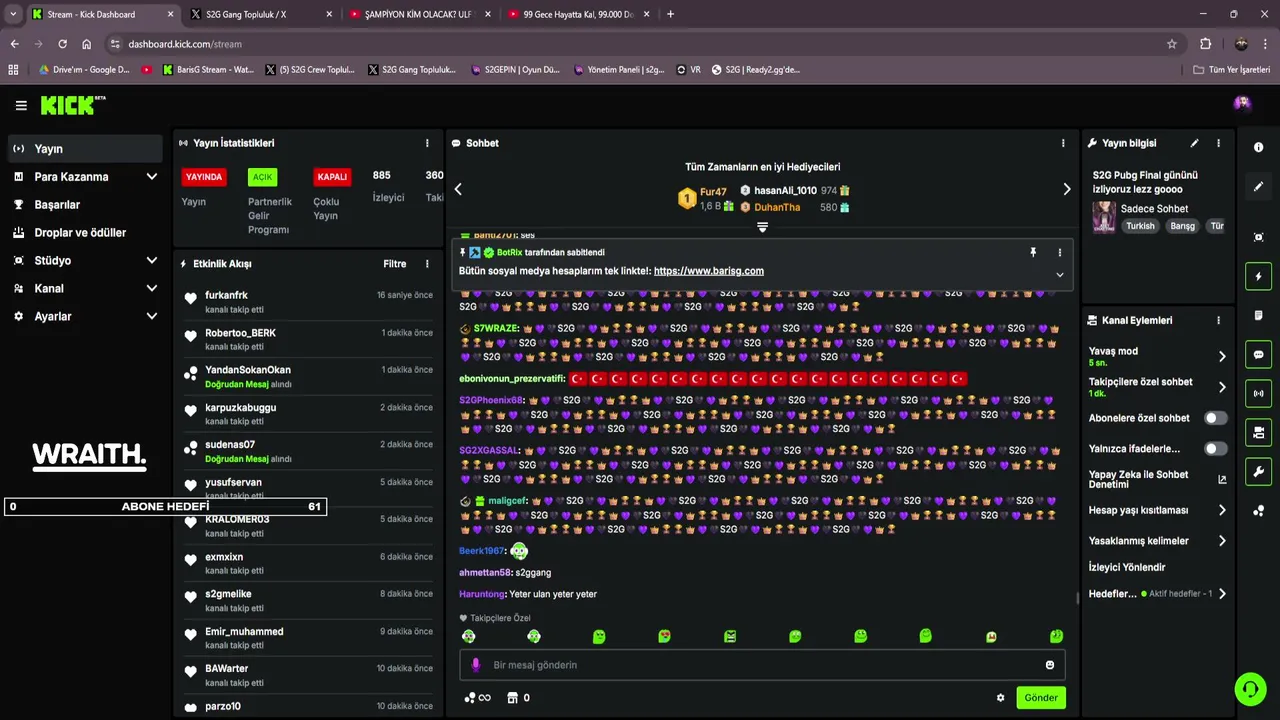
Task: Open the chat settings gear icon
Action: pos(1000,698)
